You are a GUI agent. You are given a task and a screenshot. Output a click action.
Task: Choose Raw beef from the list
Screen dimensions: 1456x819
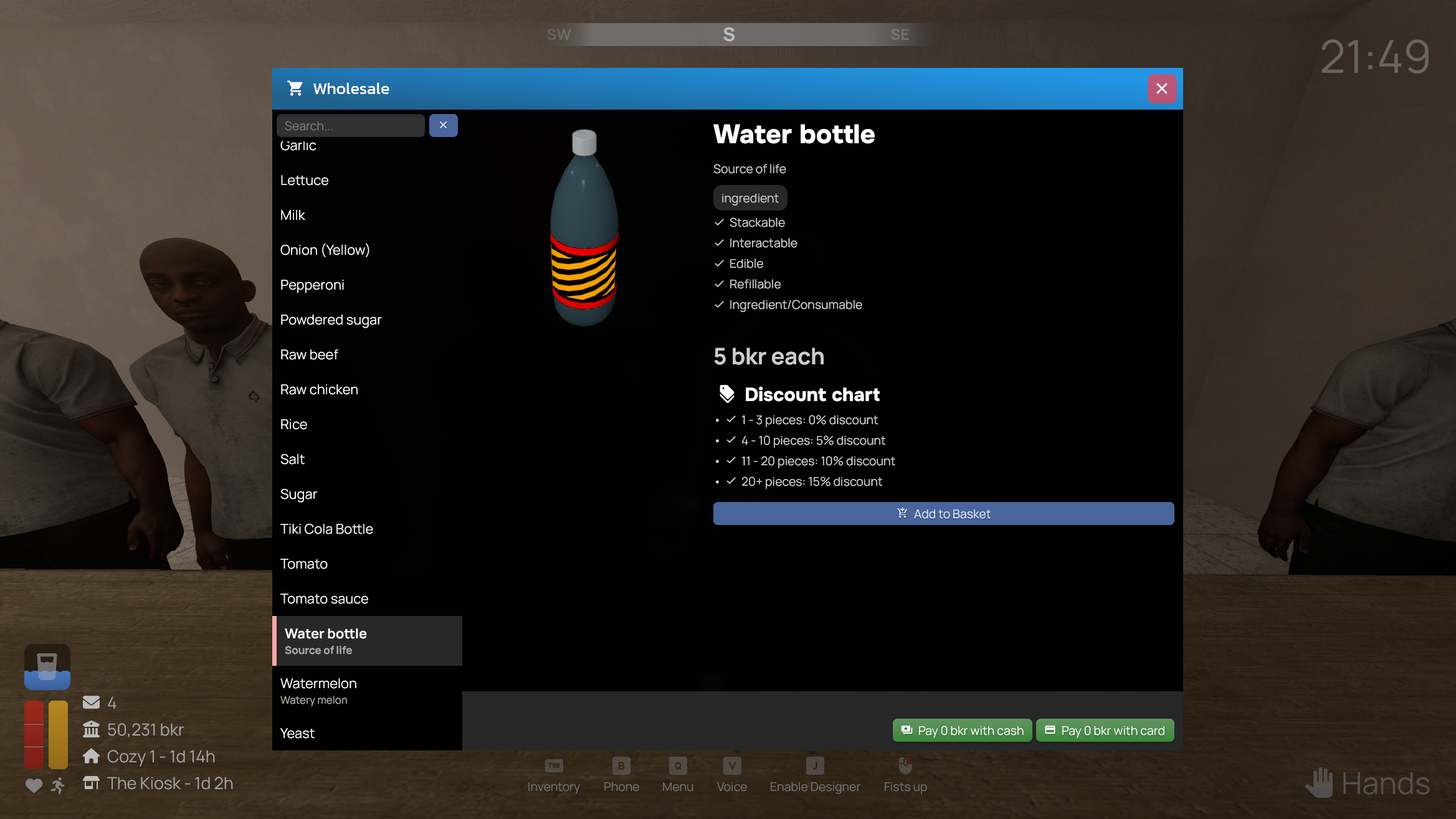pyautogui.click(x=367, y=354)
